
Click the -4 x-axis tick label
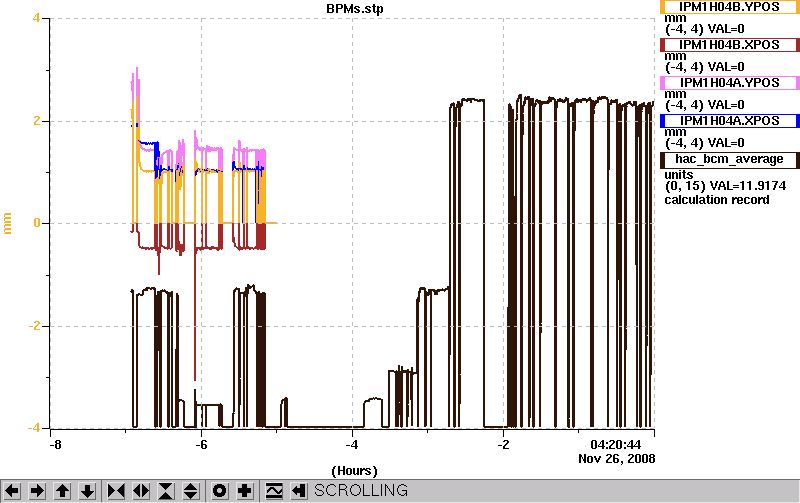tap(352, 444)
